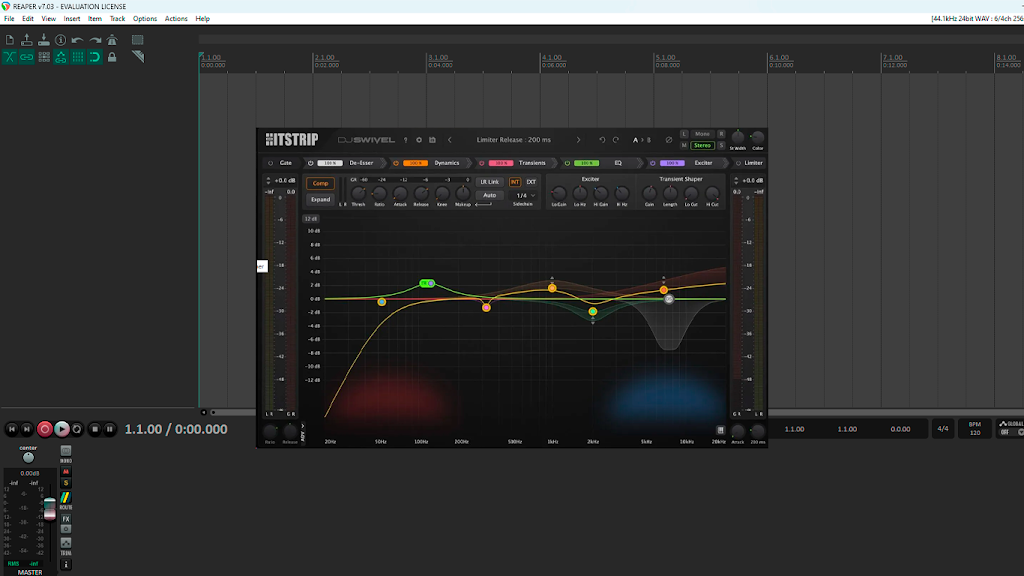Toggle envelope move with items icon
Image resolution: width=1024 pixels, height=576 pixels.
[61, 57]
